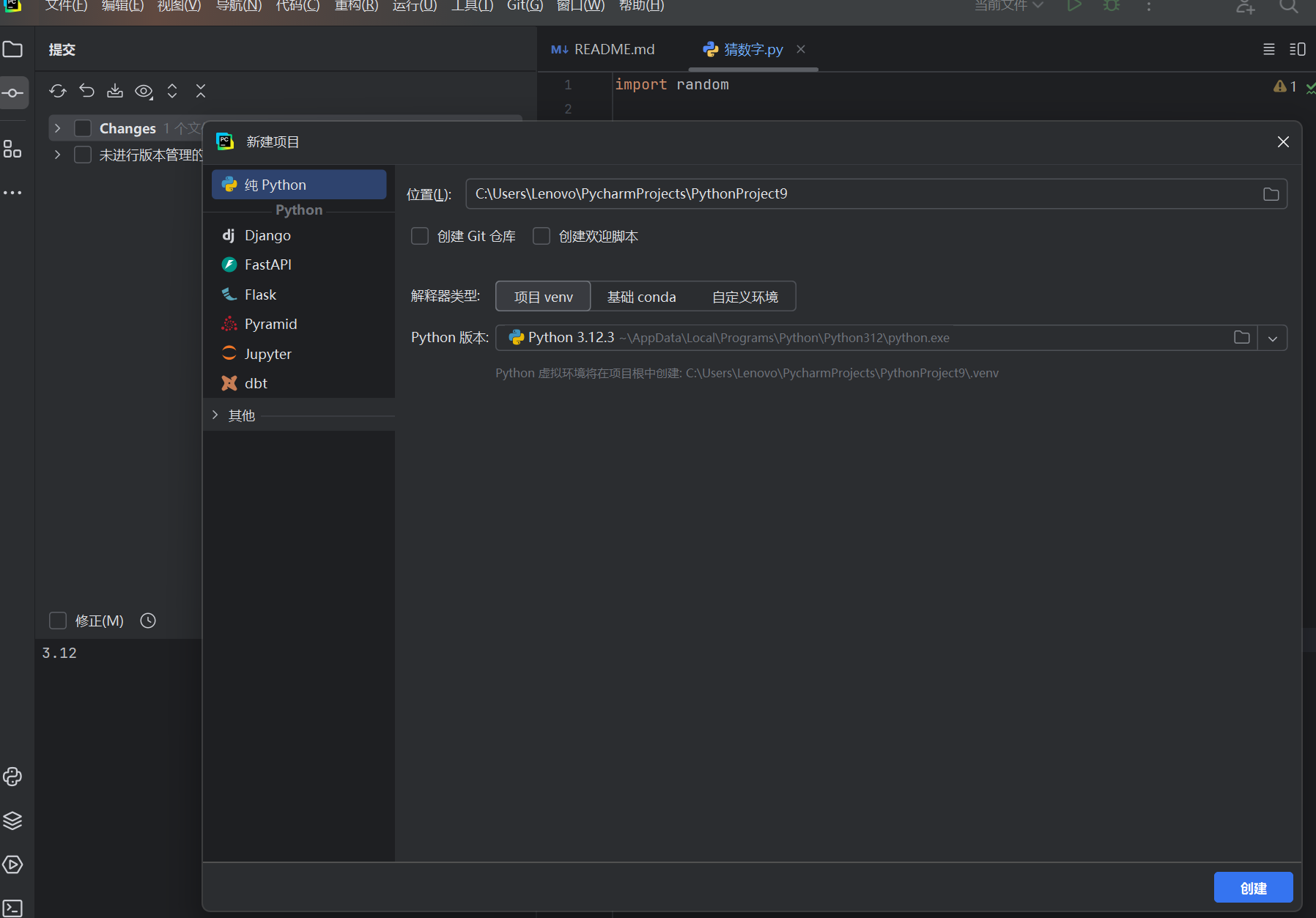Select 自定义环境 interpreter type

744,297
